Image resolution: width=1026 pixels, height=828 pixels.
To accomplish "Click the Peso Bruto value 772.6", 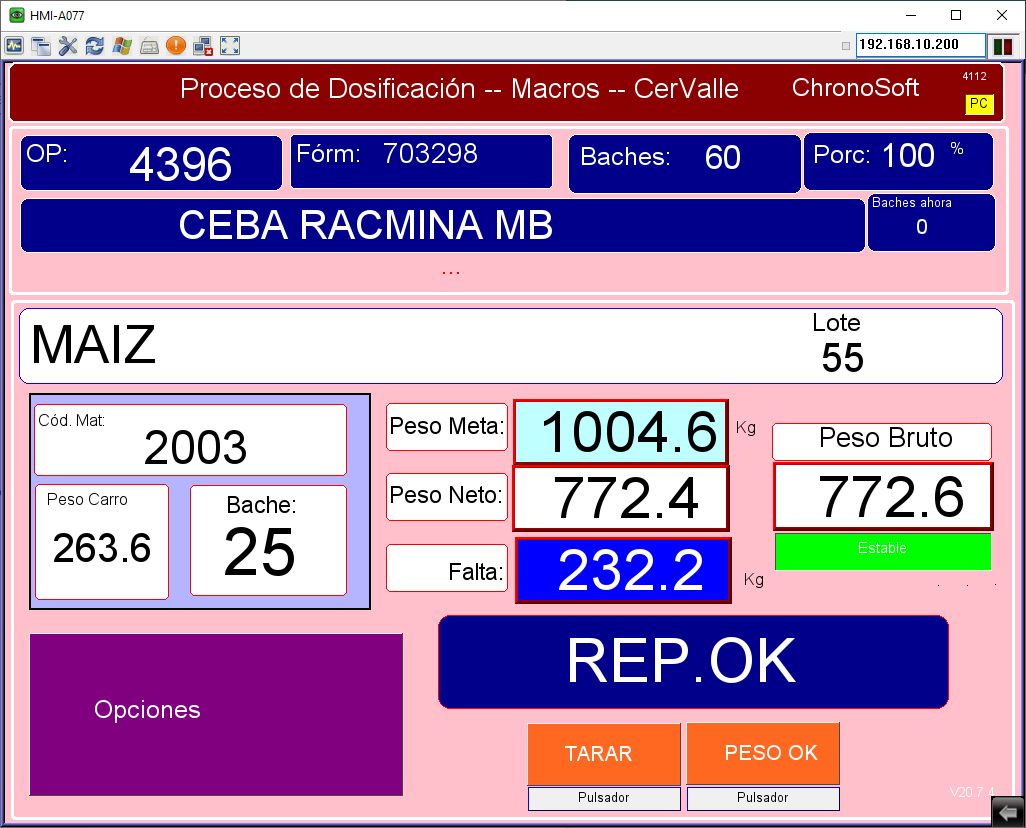I will (883, 496).
